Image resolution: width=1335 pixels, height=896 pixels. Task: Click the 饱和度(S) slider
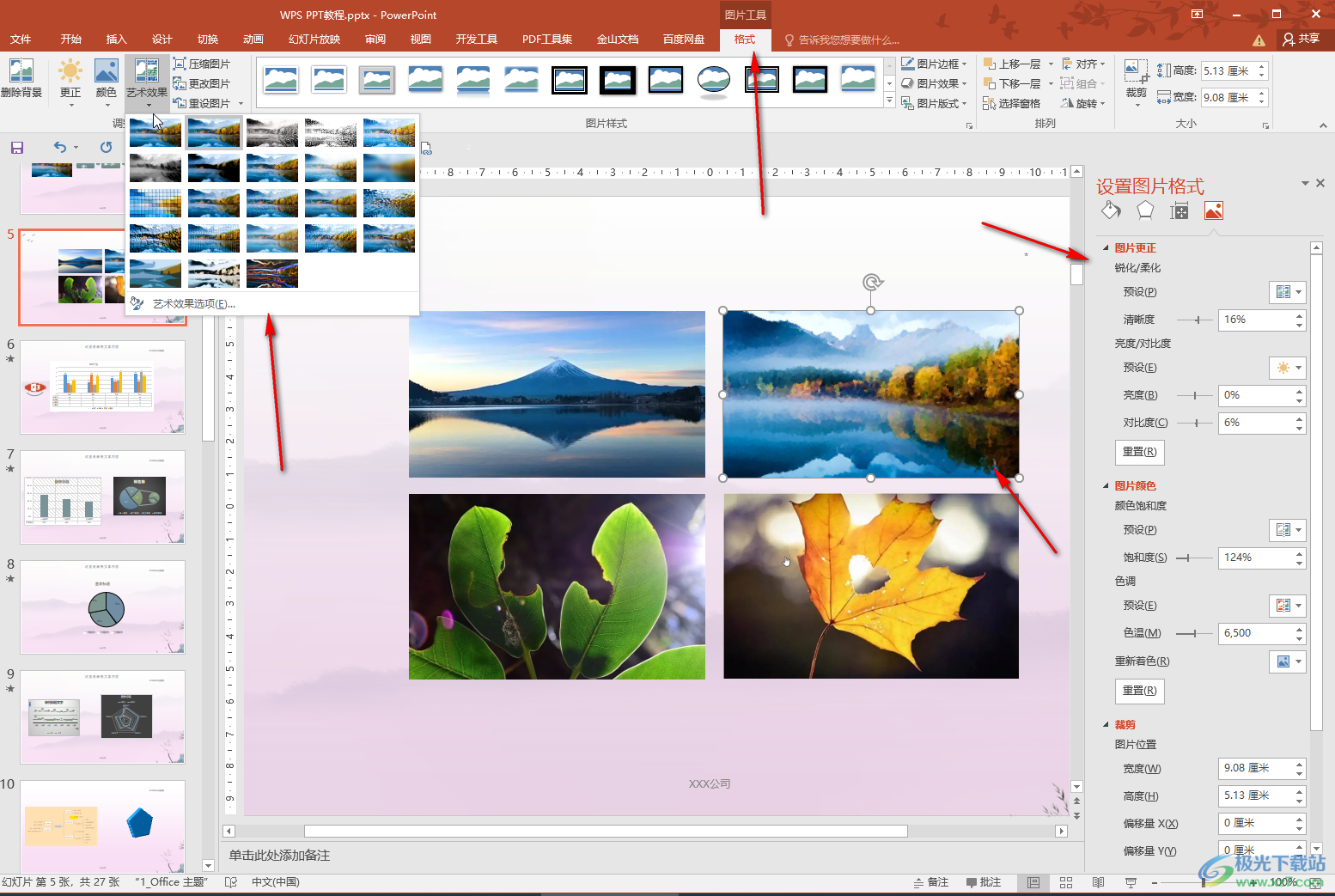(1194, 558)
